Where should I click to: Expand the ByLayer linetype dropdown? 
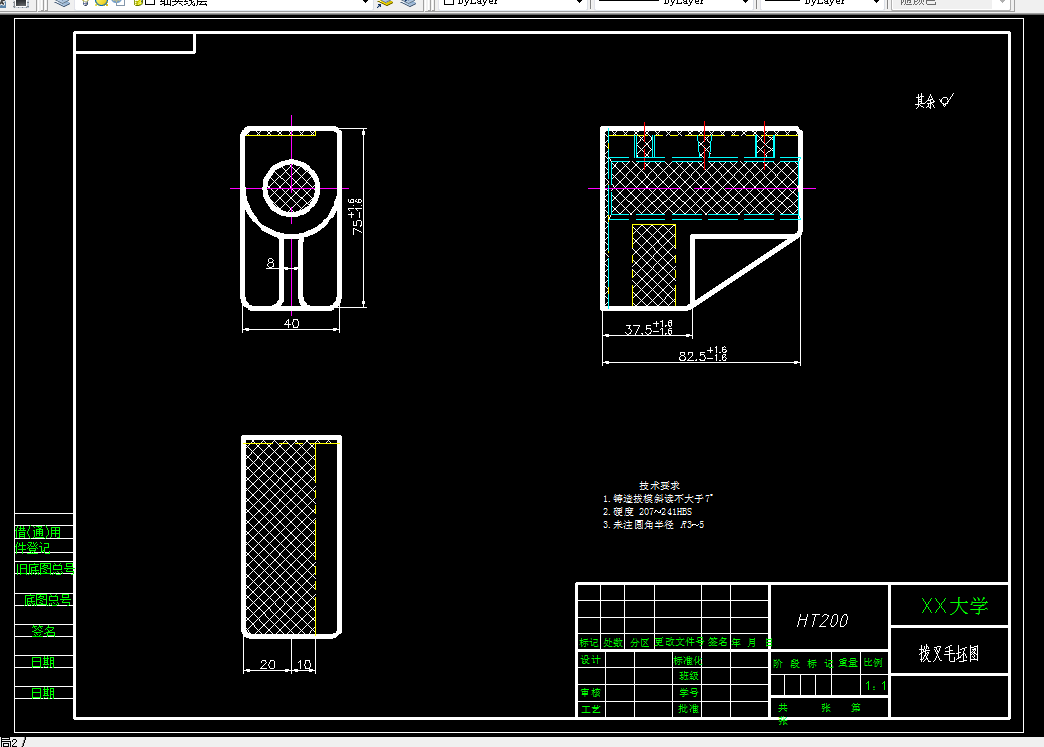pos(745,3)
